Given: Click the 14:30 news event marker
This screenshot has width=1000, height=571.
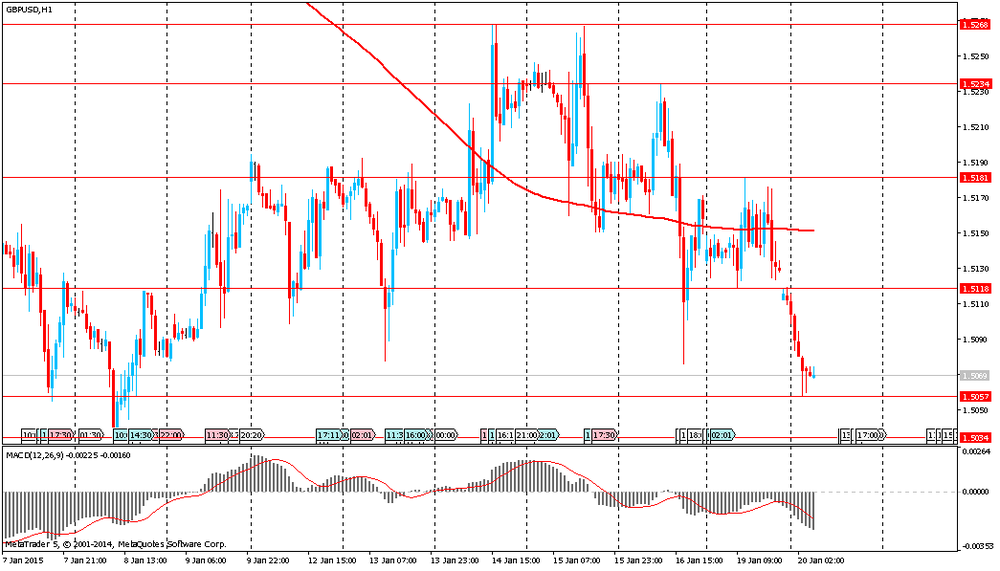Looking at the screenshot, I should coord(138,435).
